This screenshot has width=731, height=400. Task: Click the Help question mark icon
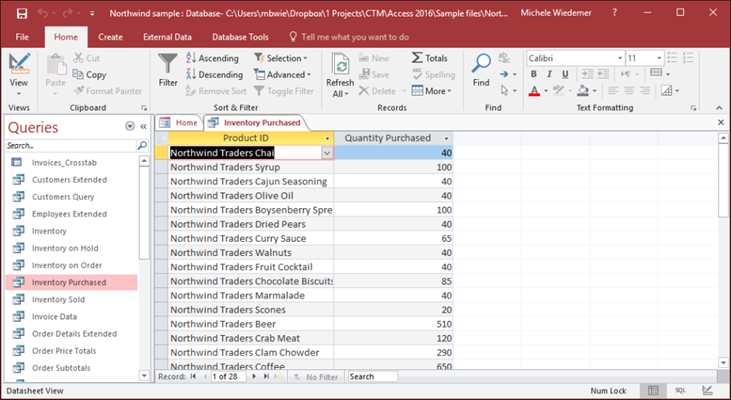click(x=614, y=13)
